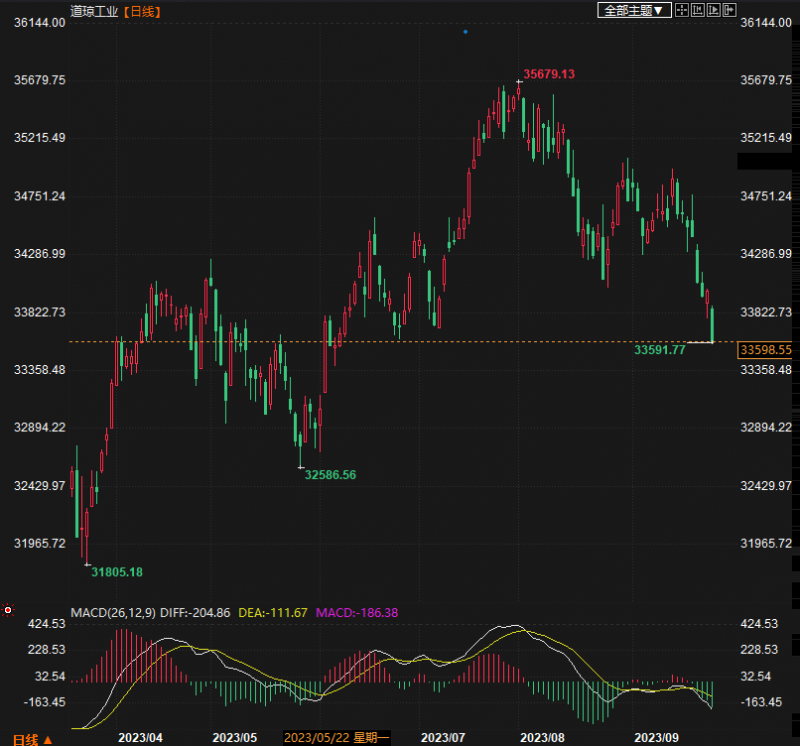Viewport: 800px width, 746px height.
Task: Click the yellow DEA:-111.67 value
Action: (x=273, y=613)
